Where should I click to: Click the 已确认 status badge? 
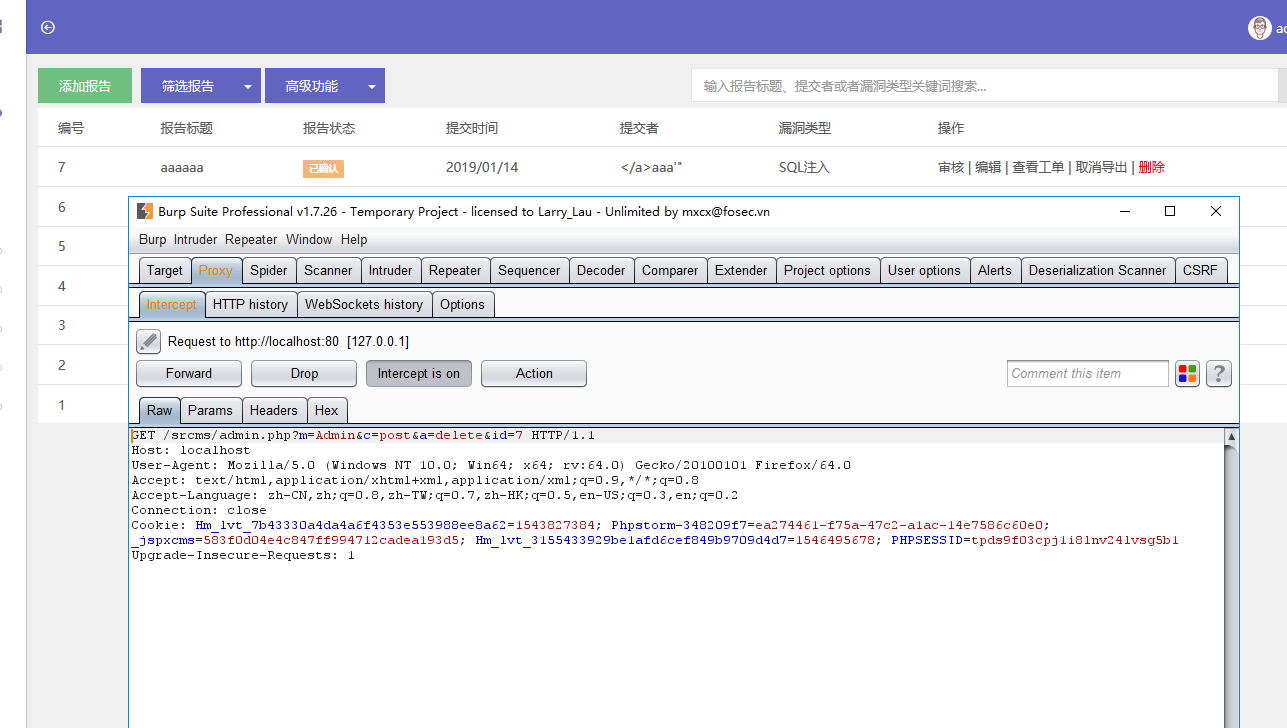pyautogui.click(x=323, y=169)
